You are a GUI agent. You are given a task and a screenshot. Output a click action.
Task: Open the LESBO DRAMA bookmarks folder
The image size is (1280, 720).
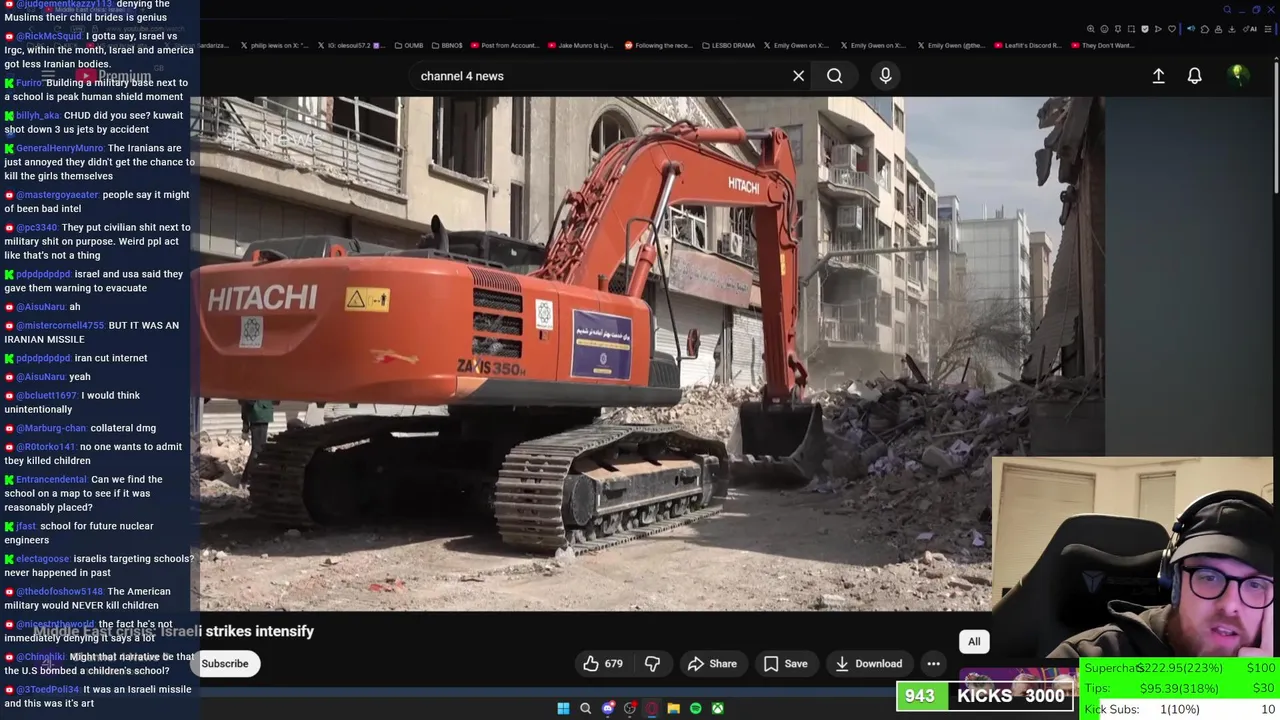pos(728,45)
